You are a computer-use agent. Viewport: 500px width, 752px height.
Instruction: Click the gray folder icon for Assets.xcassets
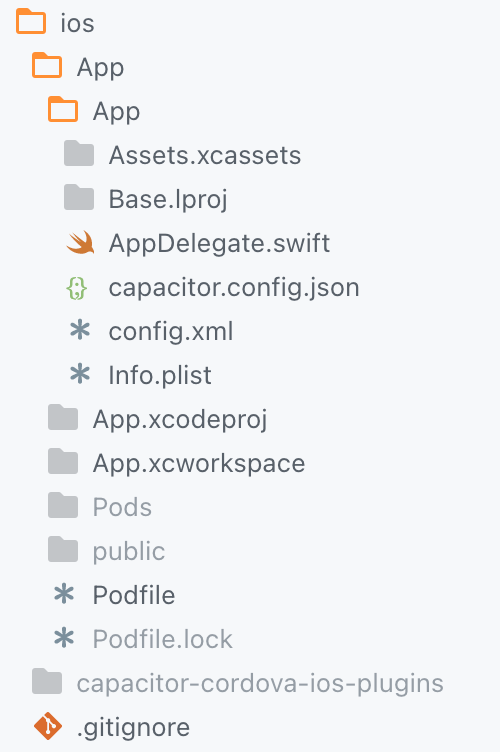pyautogui.click(x=79, y=153)
